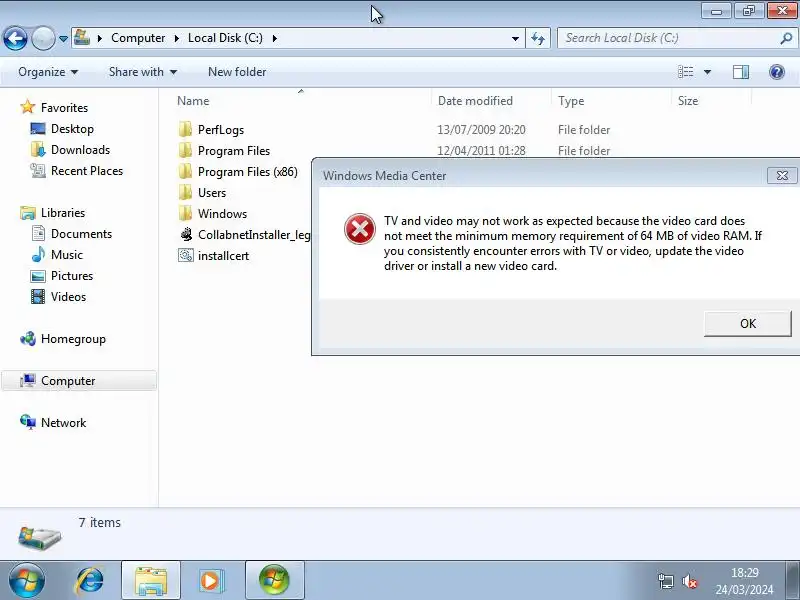This screenshot has width=800, height=600.
Task: Sort by Date modified column
Action: pos(491,101)
